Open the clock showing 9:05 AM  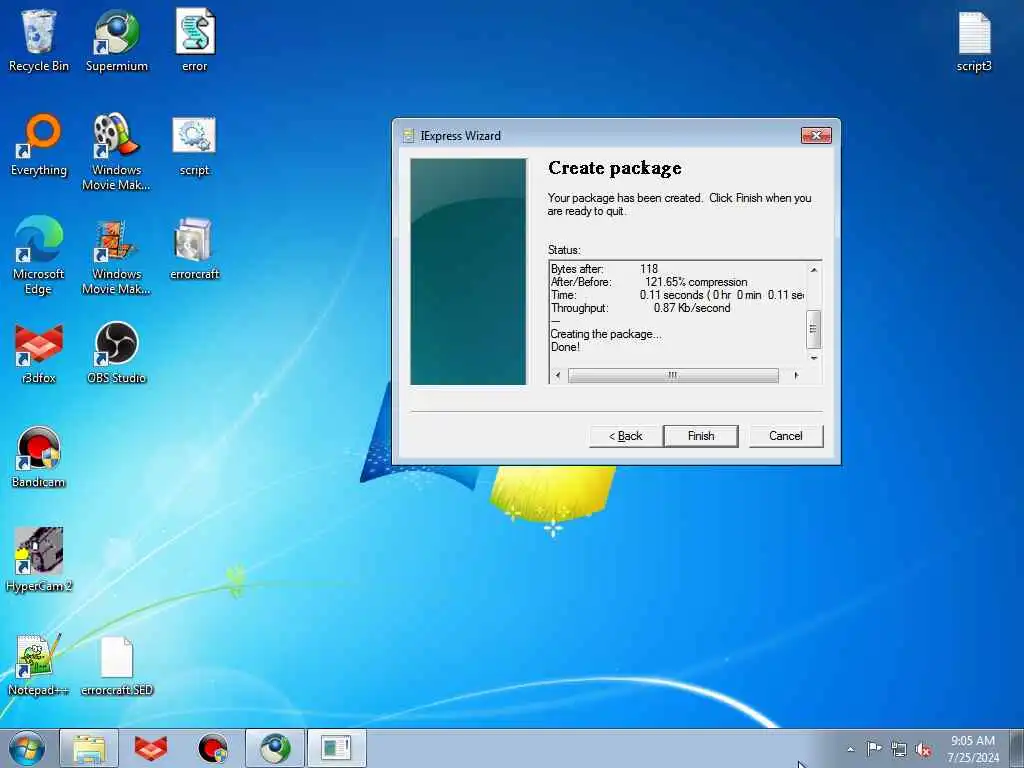[x=973, y=748]
